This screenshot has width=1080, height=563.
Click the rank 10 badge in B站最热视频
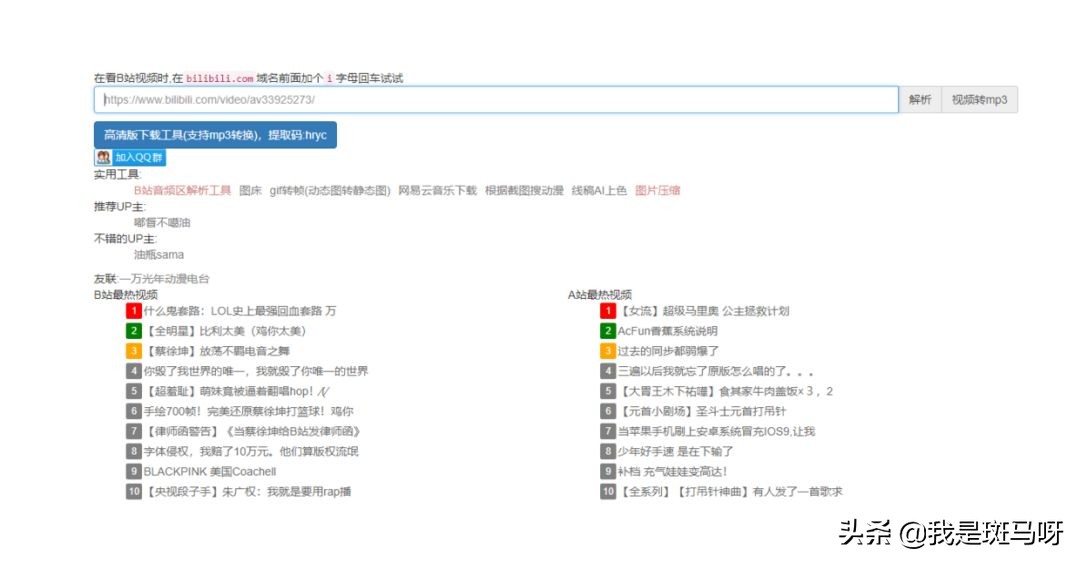[134, 491]
